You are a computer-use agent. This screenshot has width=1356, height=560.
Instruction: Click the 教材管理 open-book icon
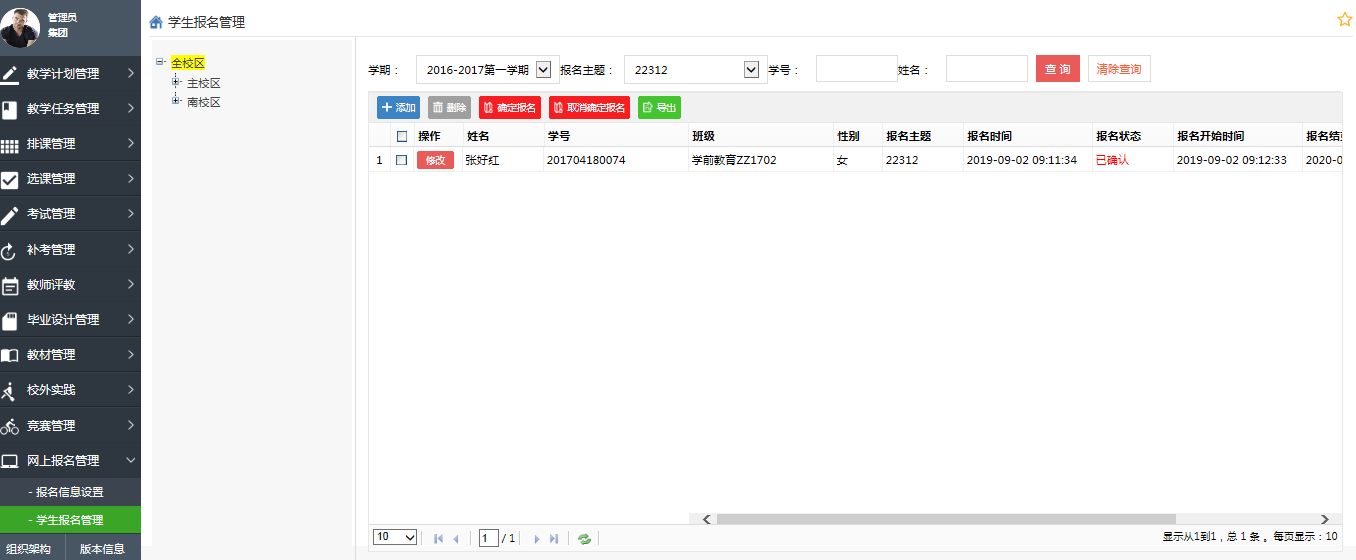tap(10, 356)
